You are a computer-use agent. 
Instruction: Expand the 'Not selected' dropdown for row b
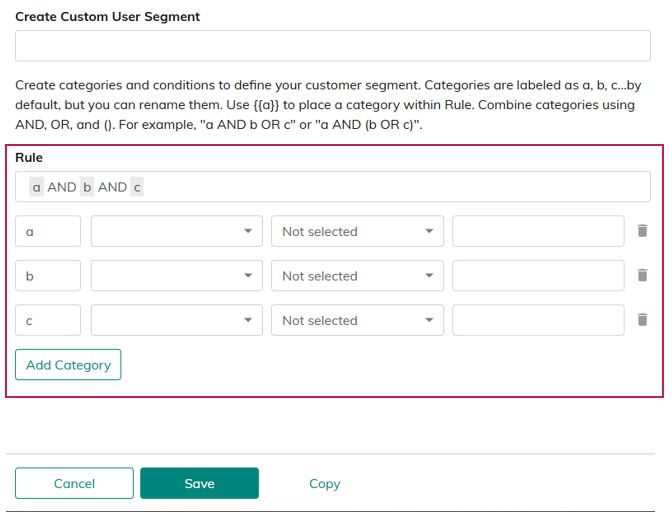point(357,276)
